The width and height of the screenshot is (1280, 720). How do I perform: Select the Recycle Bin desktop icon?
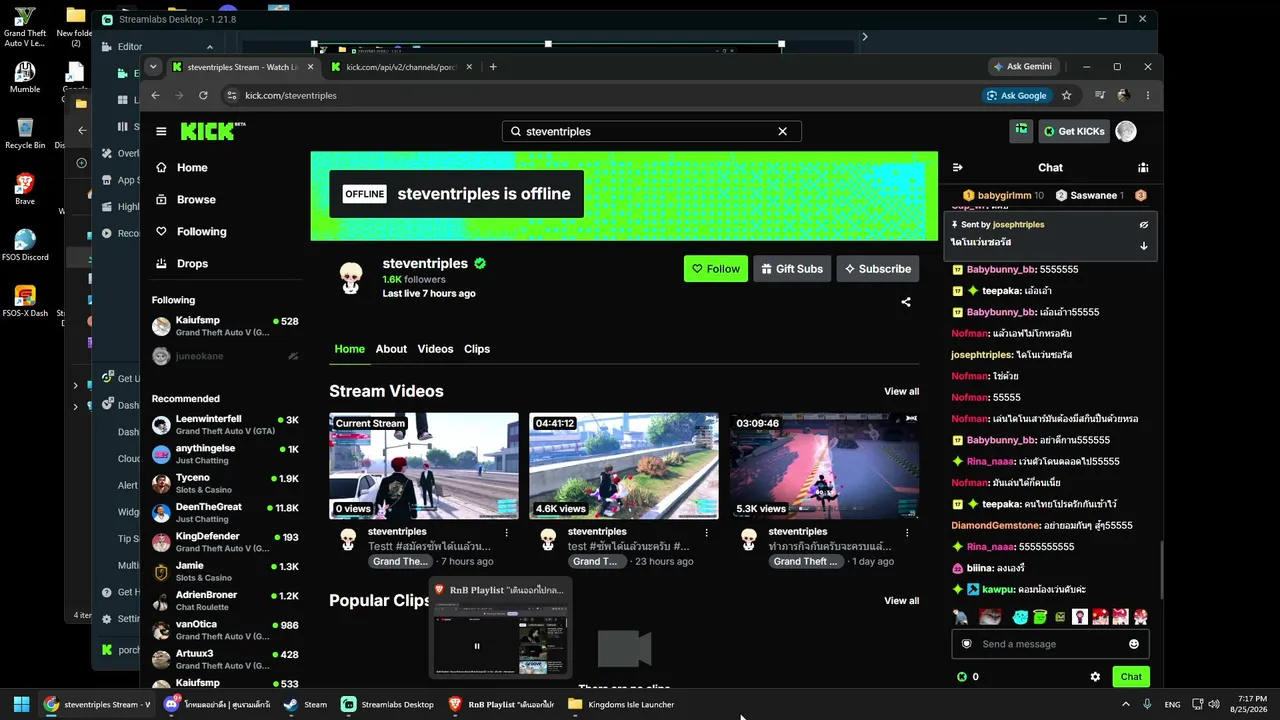point(25,134)
